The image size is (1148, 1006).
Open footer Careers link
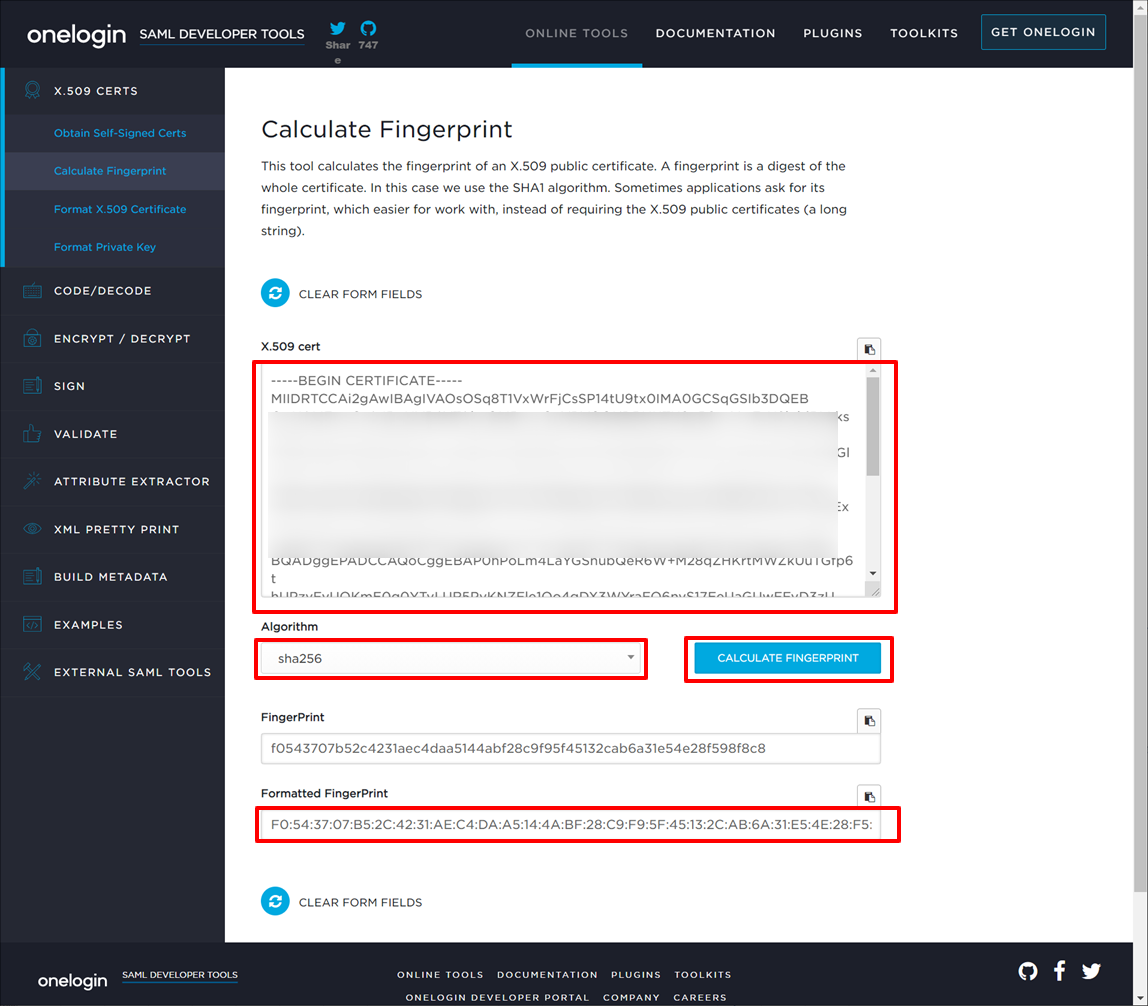pos(700,997)
